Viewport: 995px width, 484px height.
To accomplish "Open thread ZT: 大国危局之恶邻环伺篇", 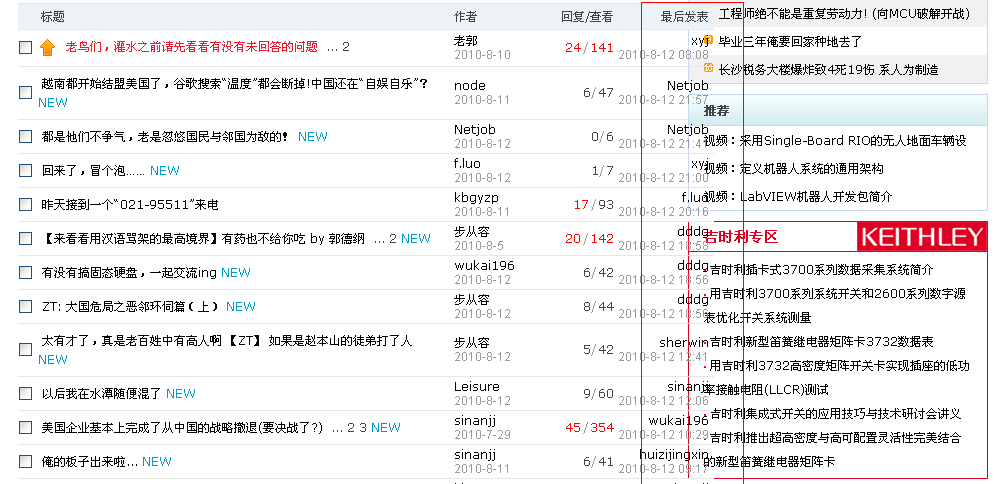I will (130, 307).
